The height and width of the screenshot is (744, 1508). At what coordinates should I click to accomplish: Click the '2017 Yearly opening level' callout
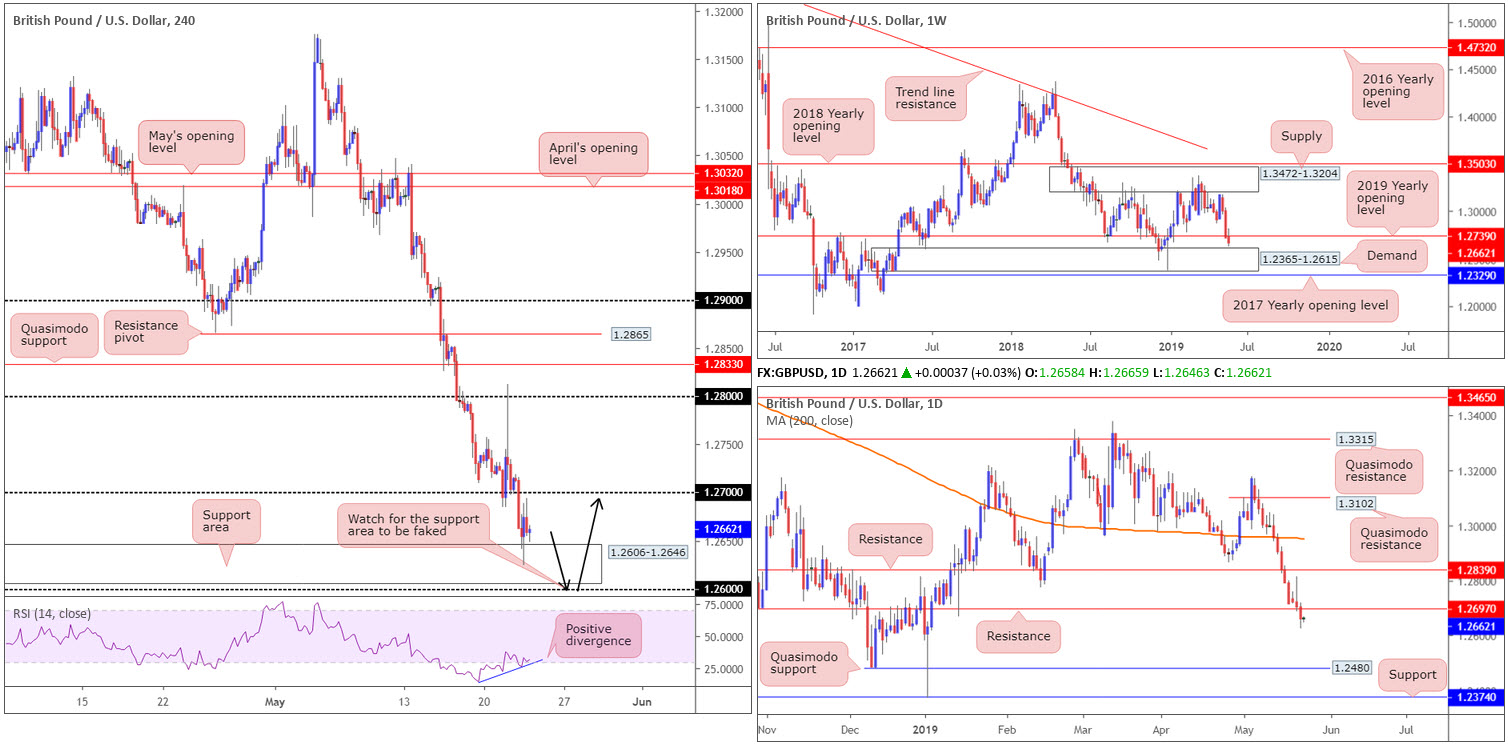point(1311,305)
